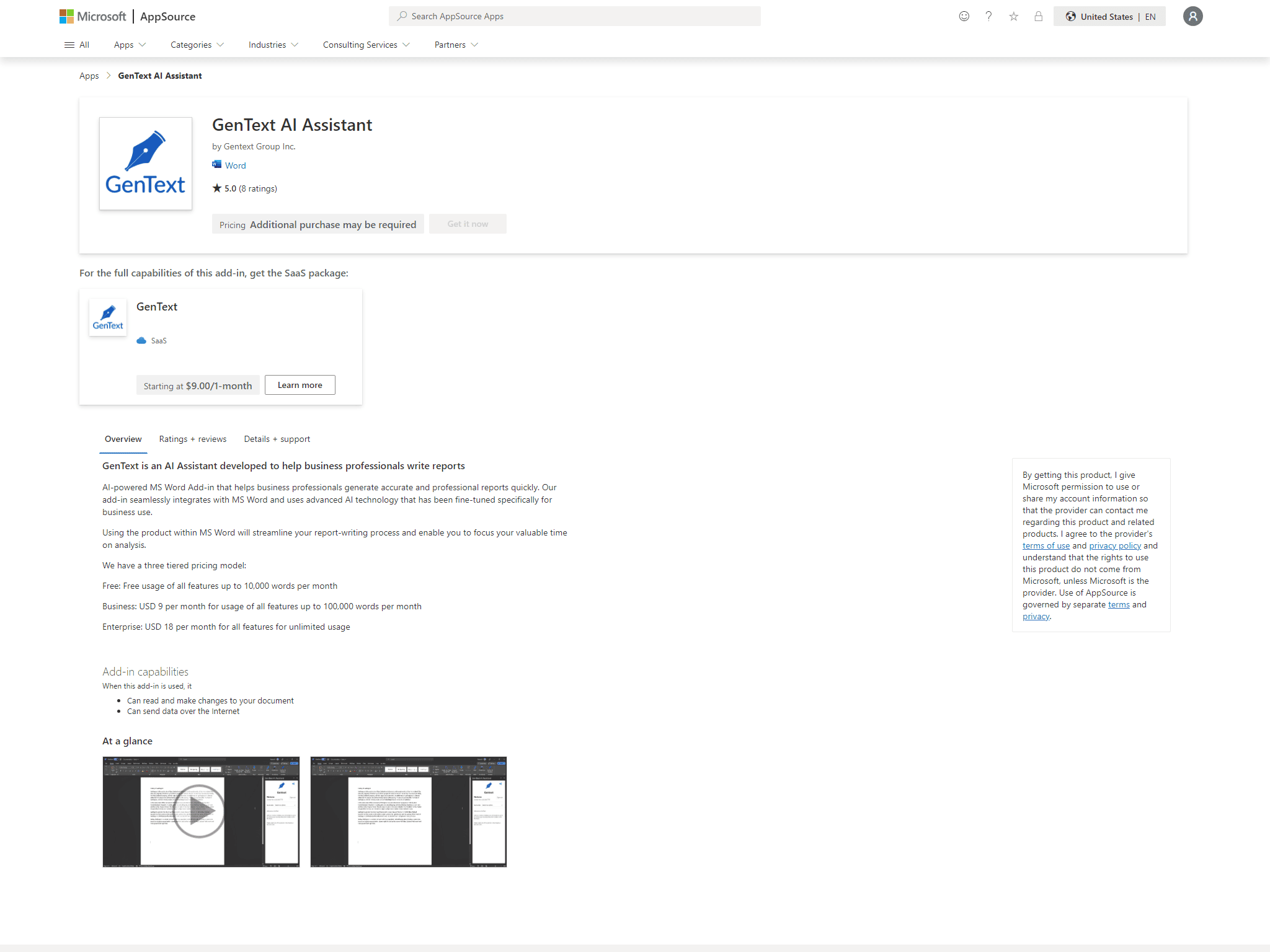Click the Get it now button
Image resolution: width=1270 pixels, height=952 pixels.
(x=468, y=224)
